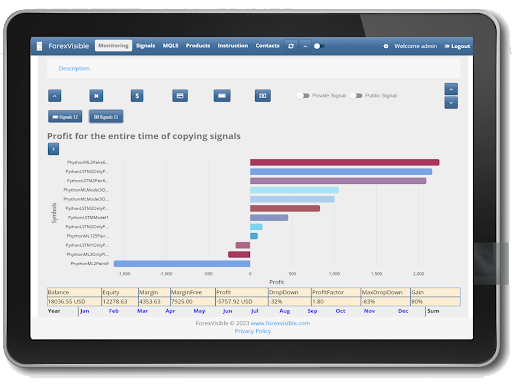Viewport: 512px width, 384px height.
Task: Open the Signals menu item
Action: (x=145, y=46)
